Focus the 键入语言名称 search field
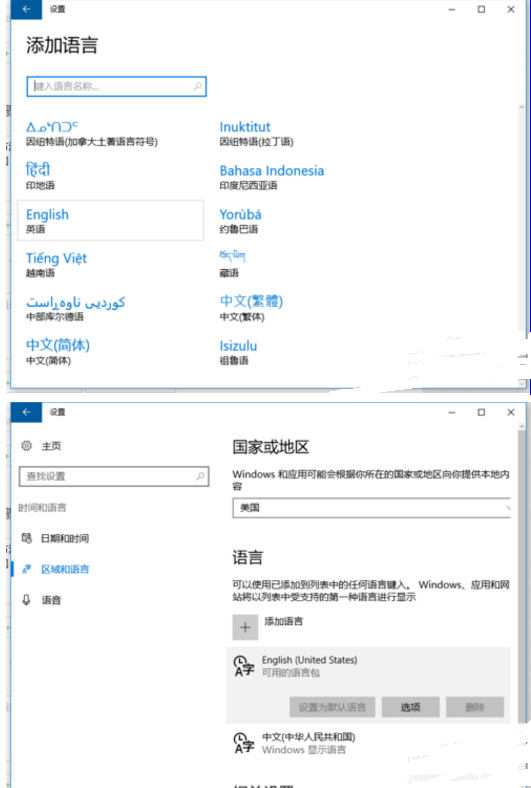The image size is (531, 788). pyautogui.click(x=117, y=86)
